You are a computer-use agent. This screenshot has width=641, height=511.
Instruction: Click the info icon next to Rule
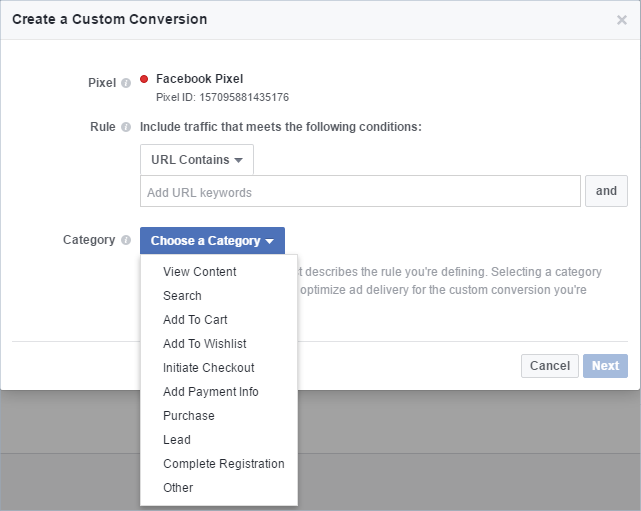(x=126, y=127)
